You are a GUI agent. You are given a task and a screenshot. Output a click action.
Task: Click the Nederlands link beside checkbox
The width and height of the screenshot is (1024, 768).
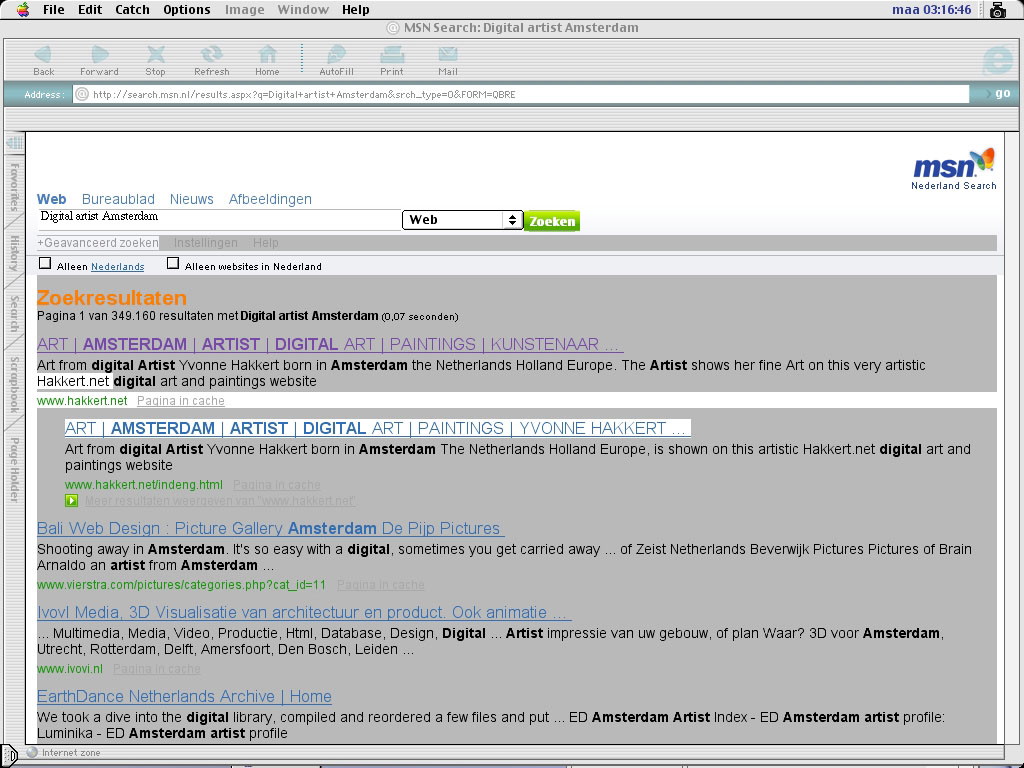118,266
